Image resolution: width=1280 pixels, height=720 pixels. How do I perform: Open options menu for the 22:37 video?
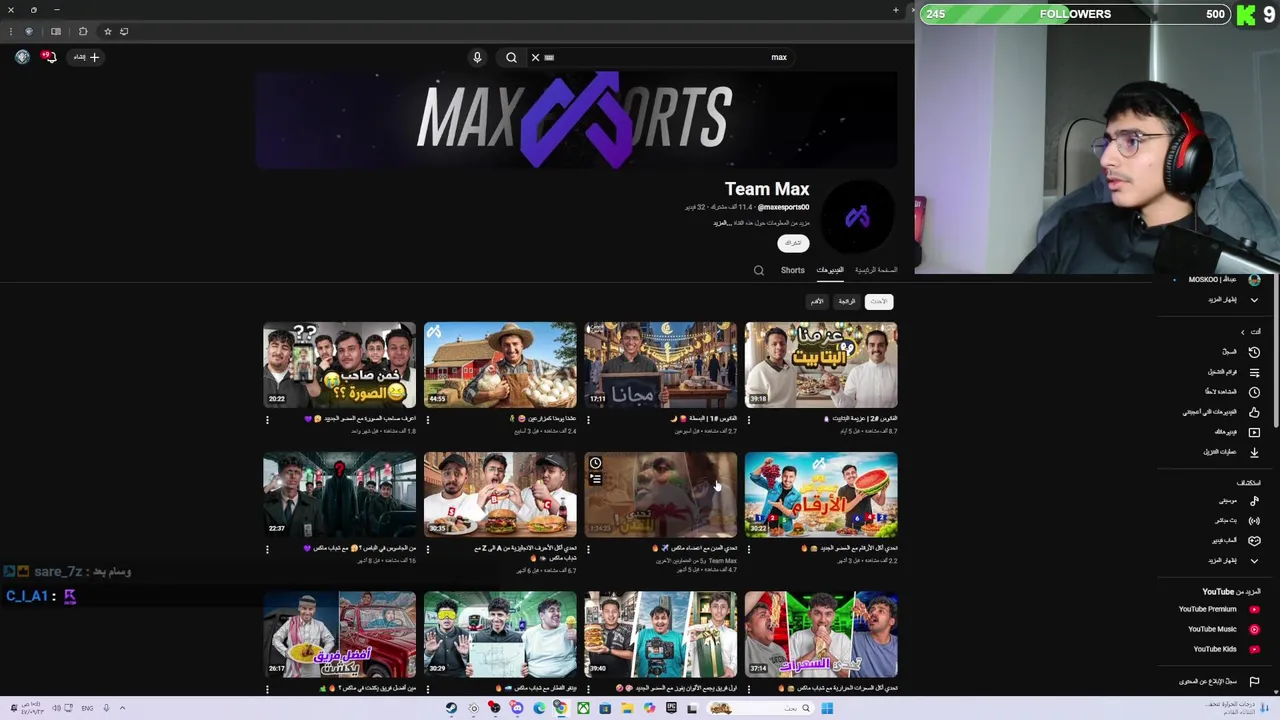pyautogui.click(x=267, y=550)
